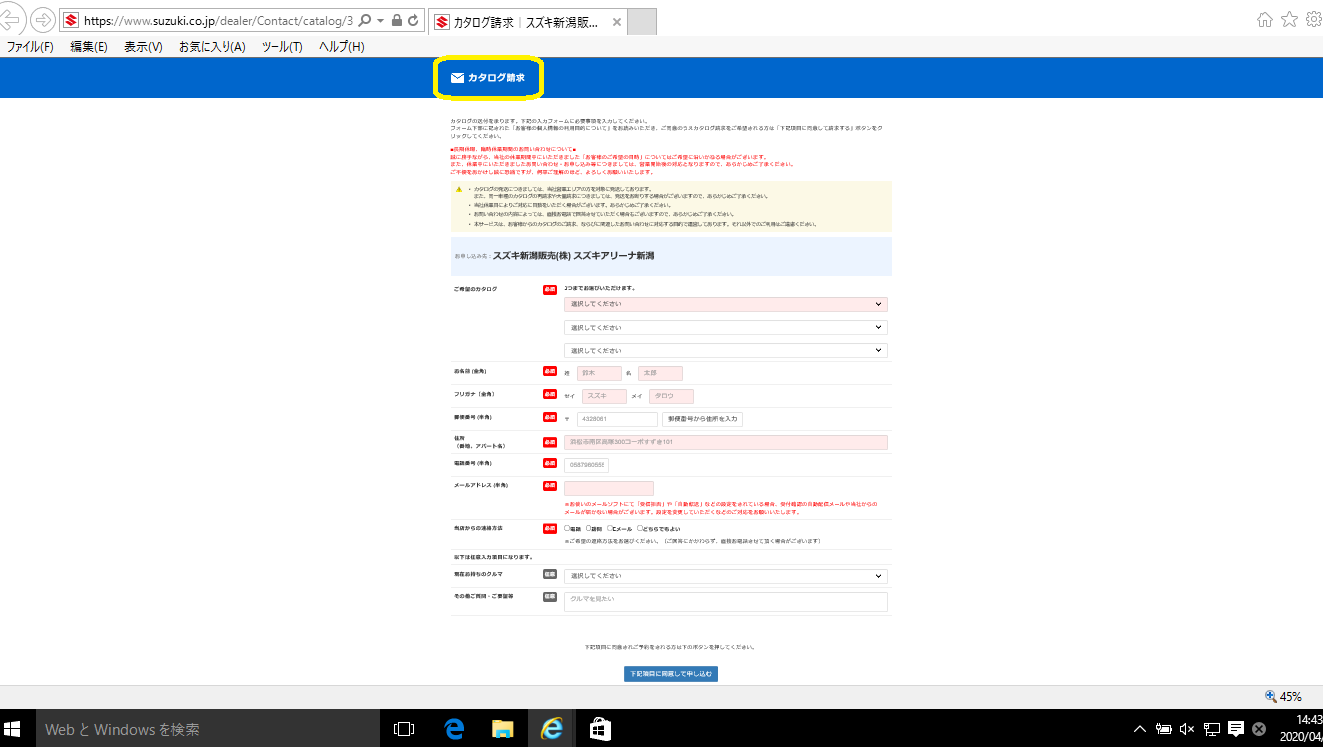Open address bar autocomplete dropdown arrow
1323x747 pixels.
point(381,20)
